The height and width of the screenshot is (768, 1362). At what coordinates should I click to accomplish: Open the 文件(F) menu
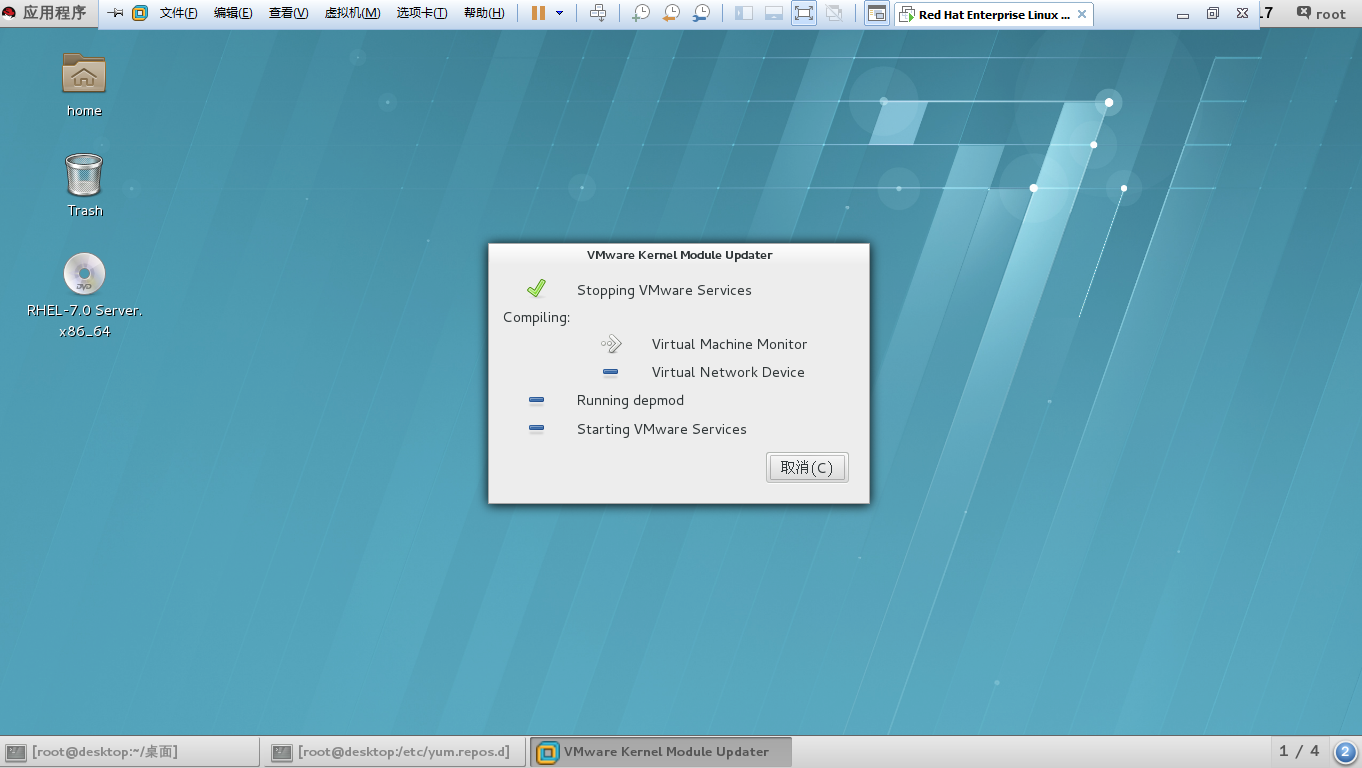click(x=179, y=13)
